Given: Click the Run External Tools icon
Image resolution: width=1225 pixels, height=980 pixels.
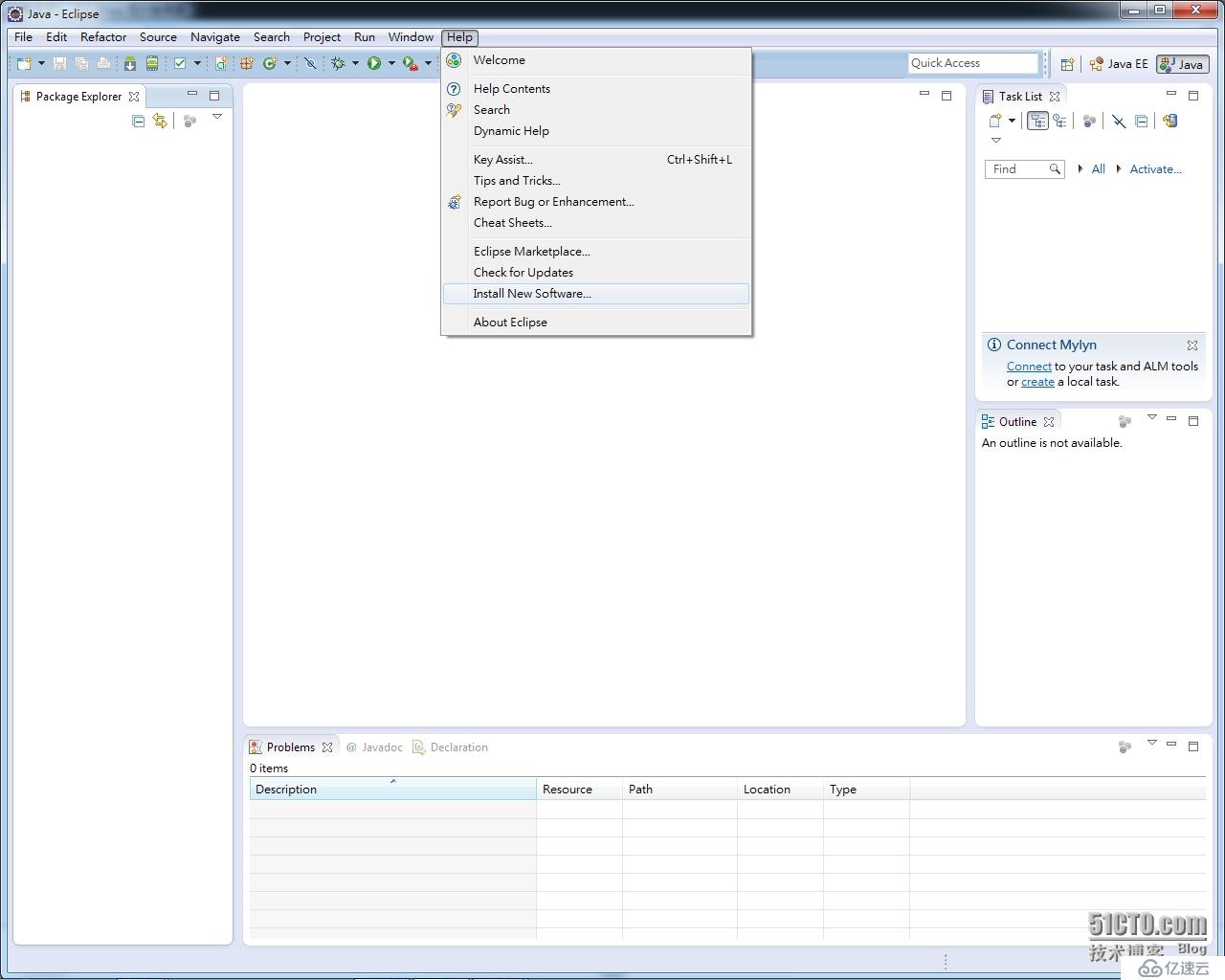Looking at the screenshot, I should pos(411,63).
